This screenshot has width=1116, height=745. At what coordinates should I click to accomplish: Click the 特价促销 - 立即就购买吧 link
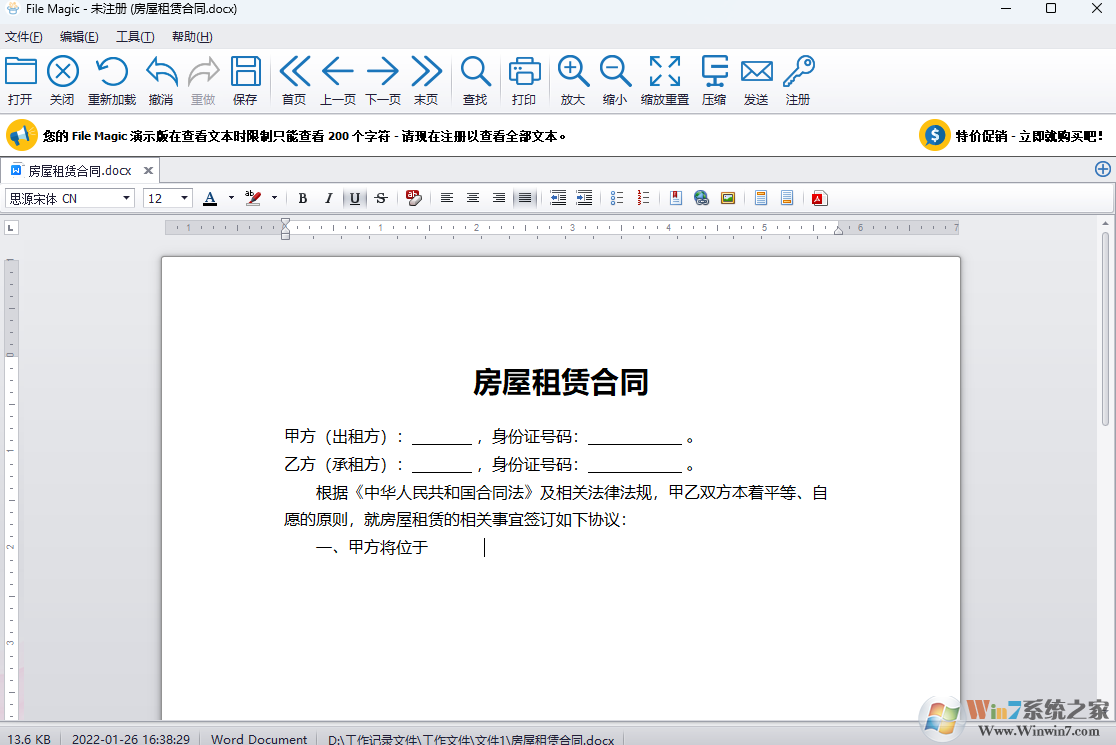1029,136
